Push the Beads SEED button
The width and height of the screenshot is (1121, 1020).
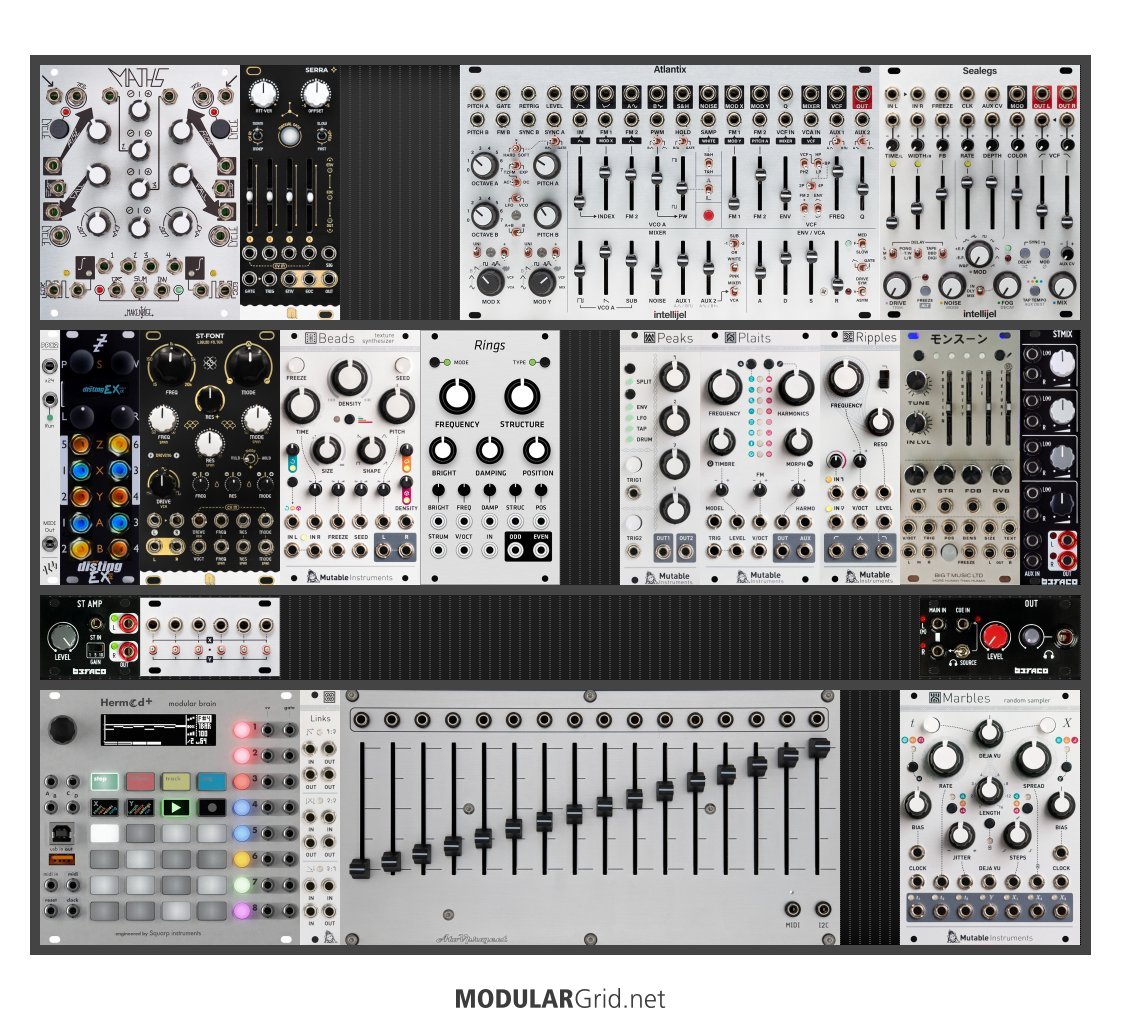(403, 365)
